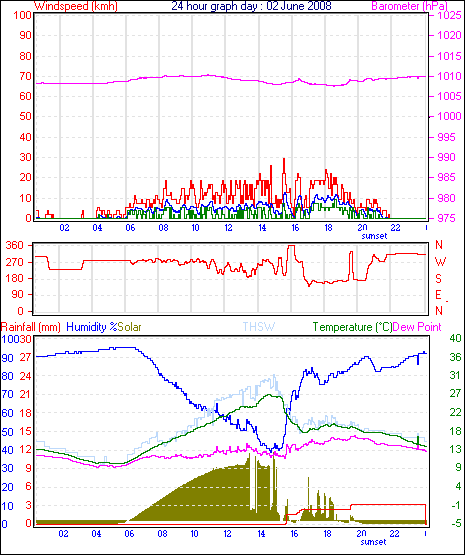The width and height of the screenshot is (465, 556).
Task: Click the 100 windspeed scale value
Action: pyautogui.click(x=22, y=15)
